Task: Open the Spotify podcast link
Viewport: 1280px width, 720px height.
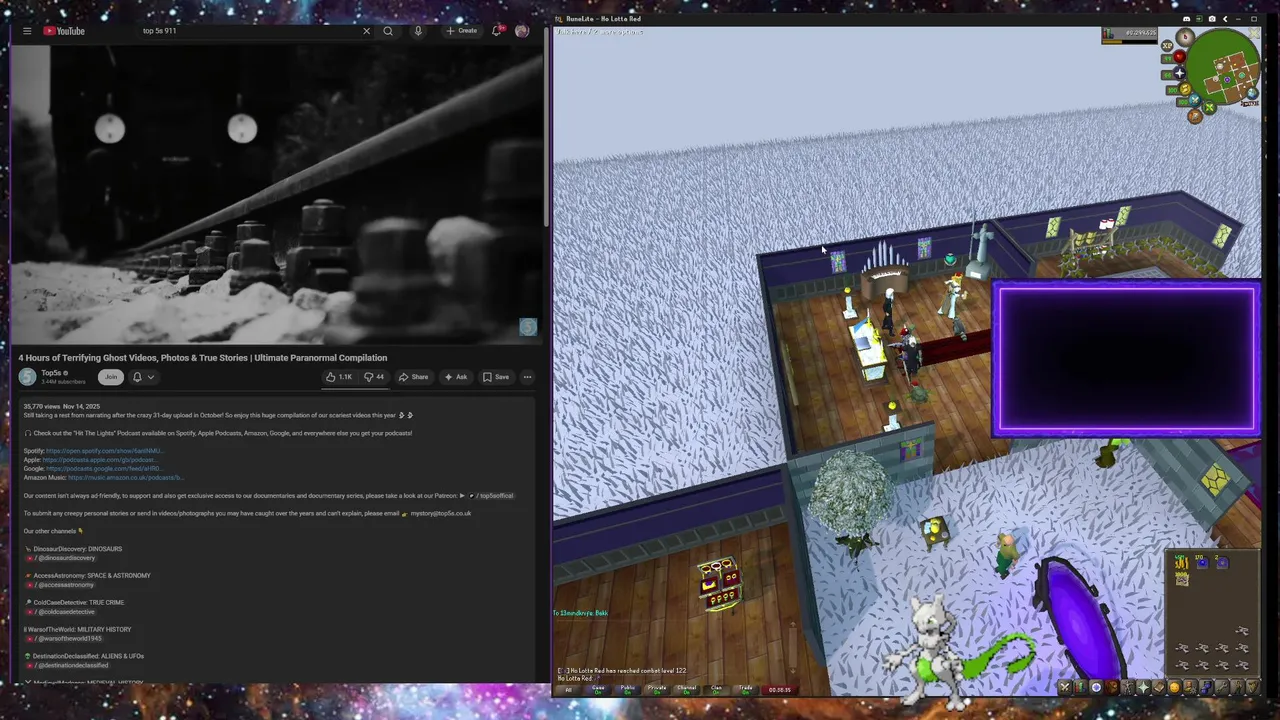Action: pyautogui.click(x=105, y=451)
